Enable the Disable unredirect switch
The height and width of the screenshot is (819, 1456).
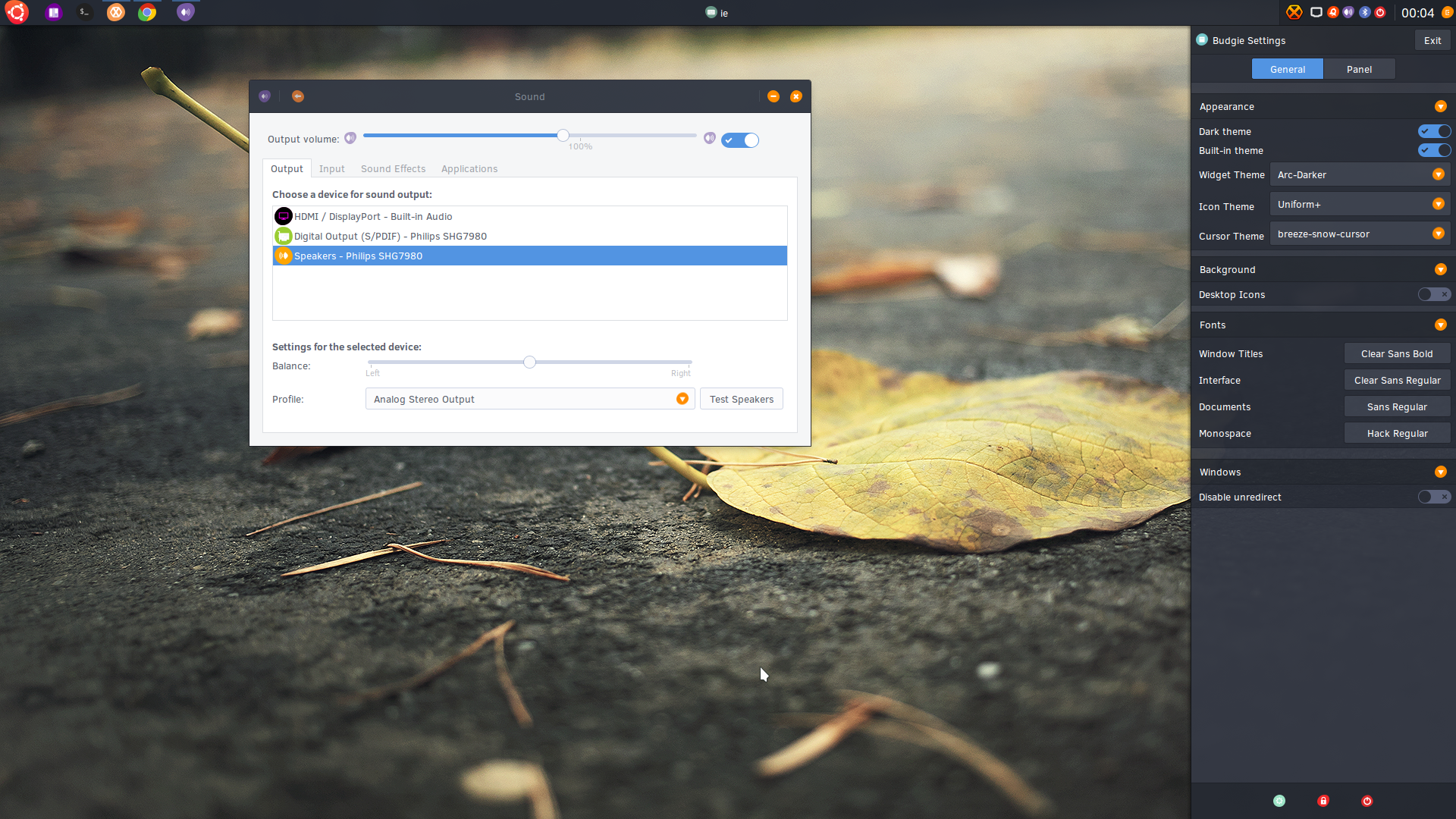[x=1434, y=497]
